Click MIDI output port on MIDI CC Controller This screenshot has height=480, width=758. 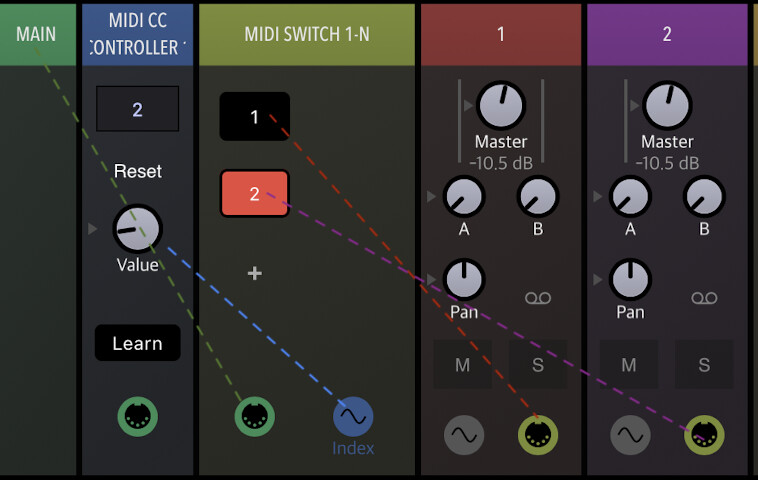137,416
